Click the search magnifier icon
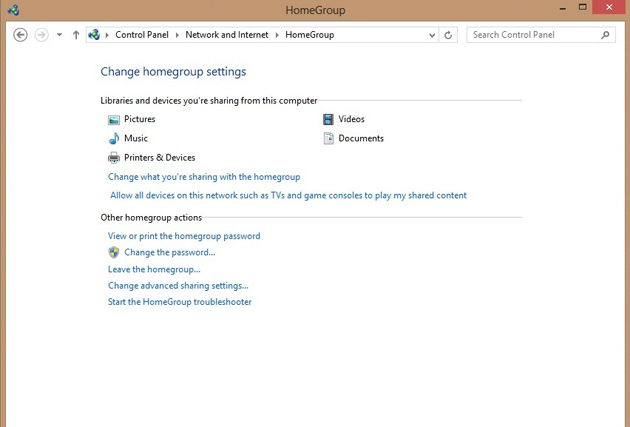Viewport: 630px width, 427px height. click(605, 35)
